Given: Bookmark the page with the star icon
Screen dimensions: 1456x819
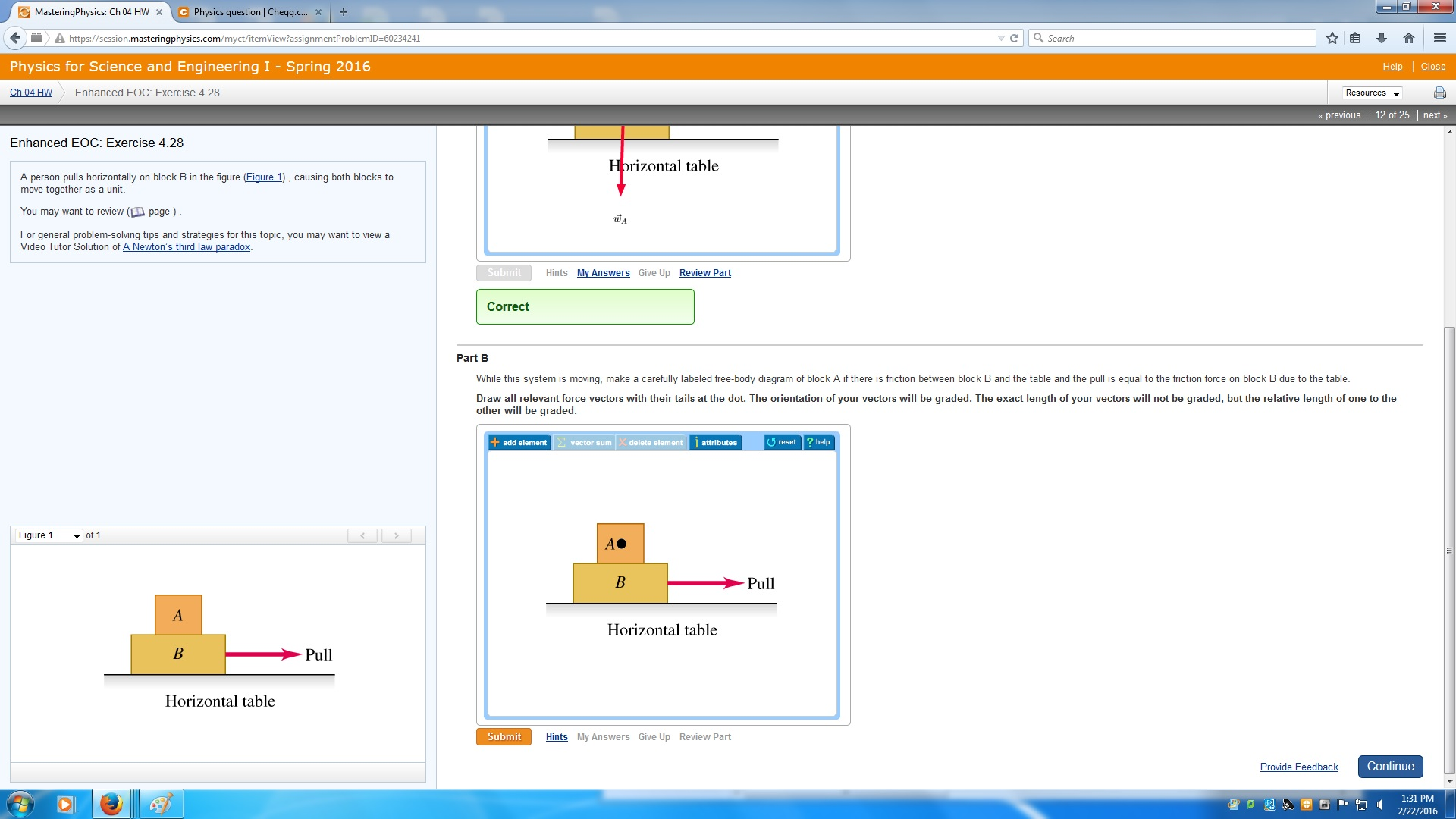Looking at the screenshot, I should tap(1332, 38).
